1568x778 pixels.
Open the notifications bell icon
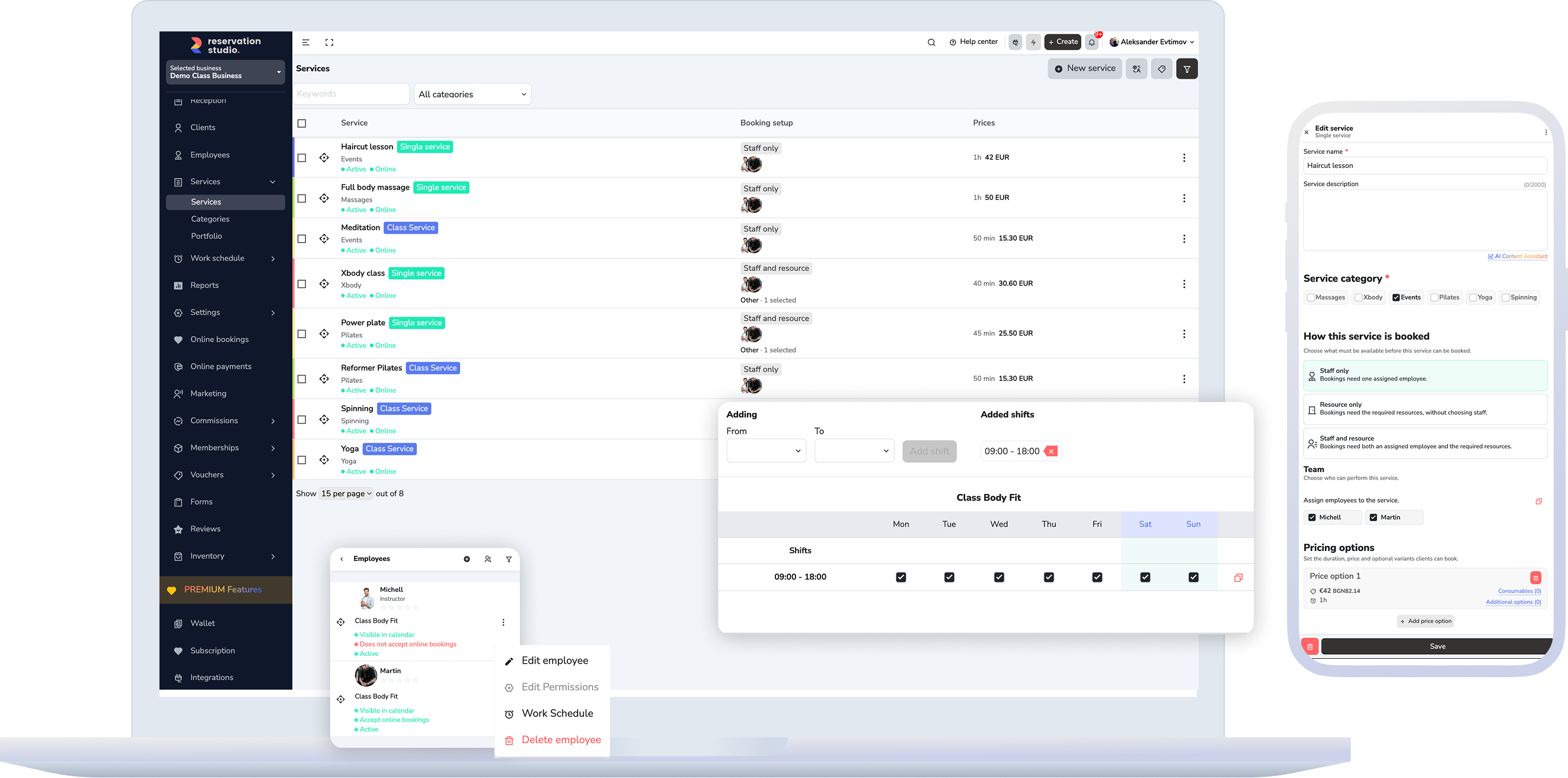point(1092,43)
